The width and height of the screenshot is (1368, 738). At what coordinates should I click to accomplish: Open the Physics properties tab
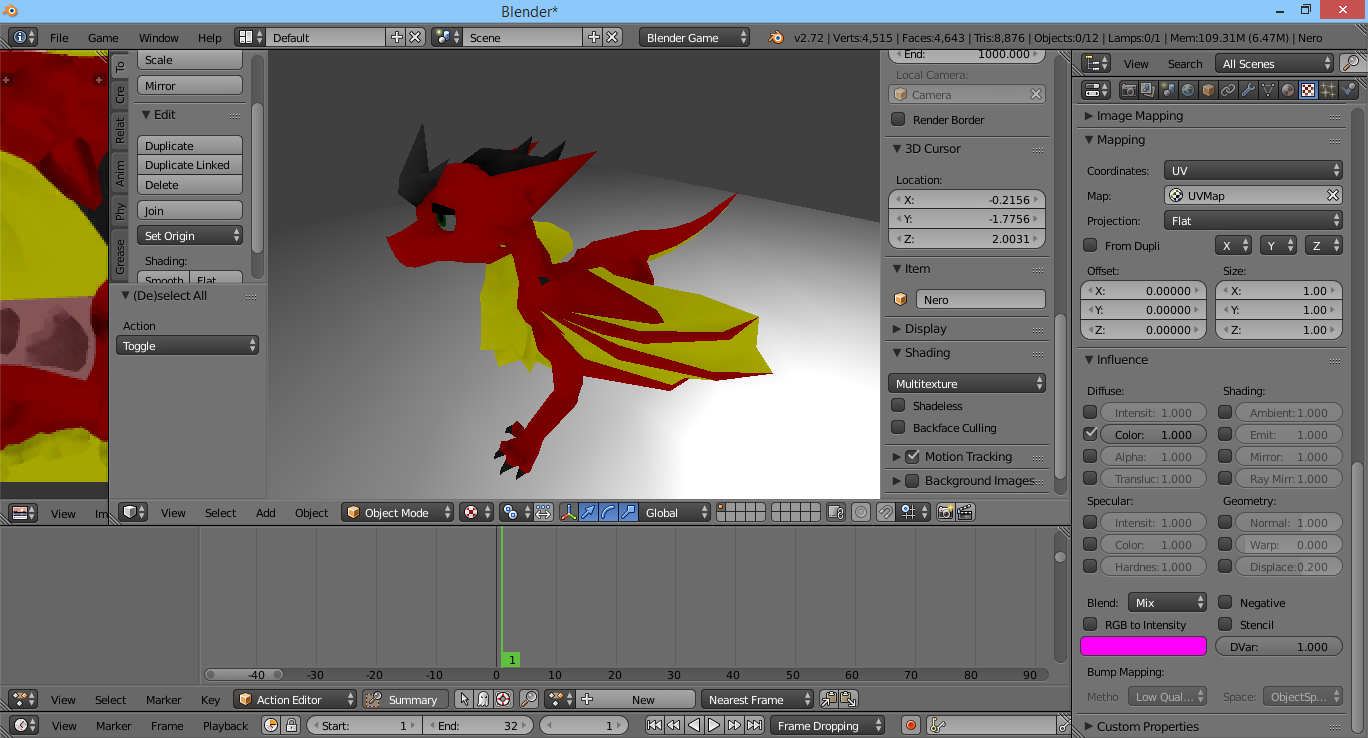(x=1348, y=90)
